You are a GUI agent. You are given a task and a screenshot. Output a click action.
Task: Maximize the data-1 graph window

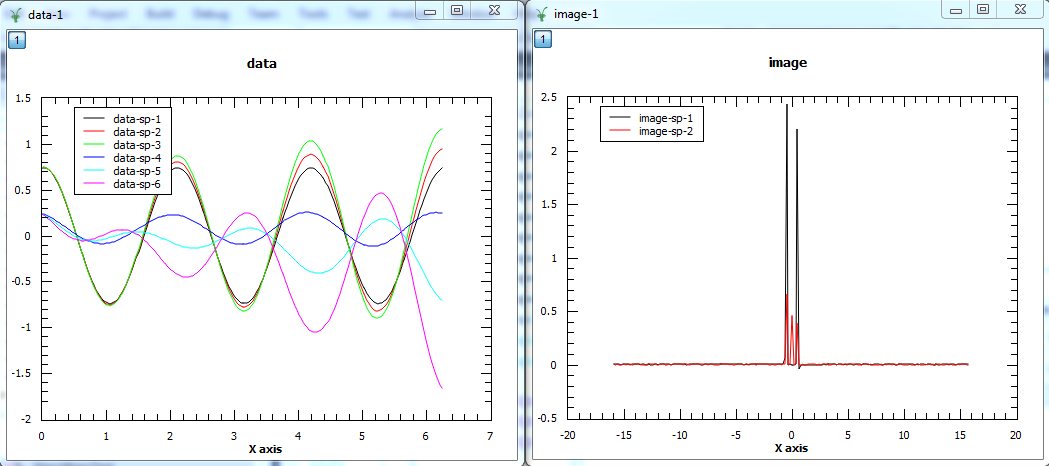pyautogui.click(x=457, y=9)
